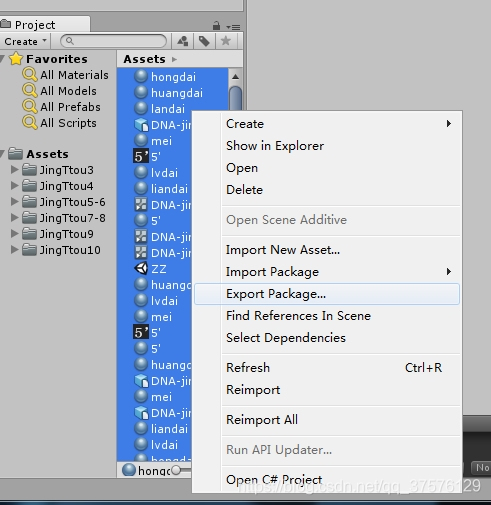Choose Select Dependencies
Image resolution: width=491 pixels, height=505 pixels.
(x=327, y=338)
